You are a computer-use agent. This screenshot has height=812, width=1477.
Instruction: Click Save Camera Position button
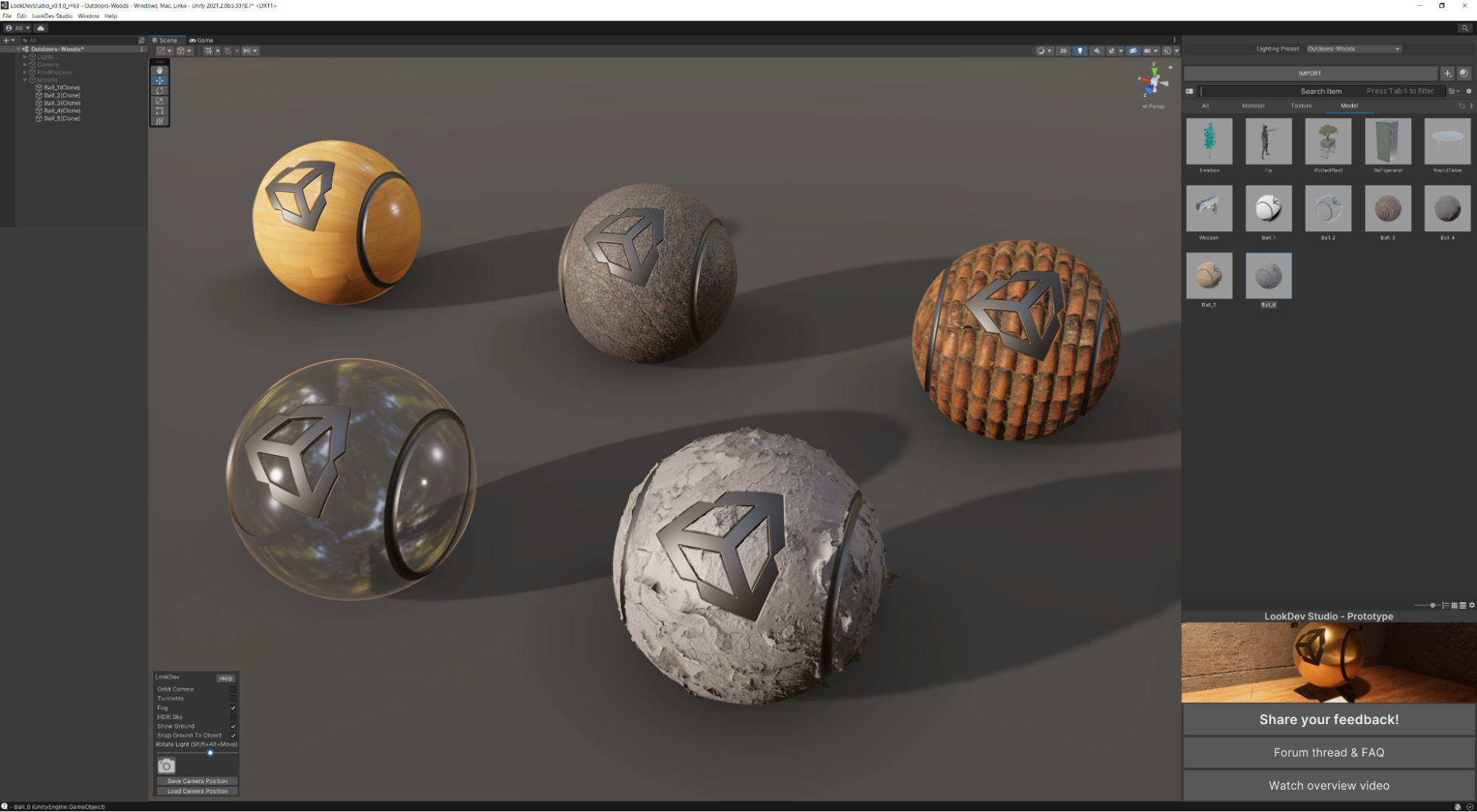click(x=197, y=781)
